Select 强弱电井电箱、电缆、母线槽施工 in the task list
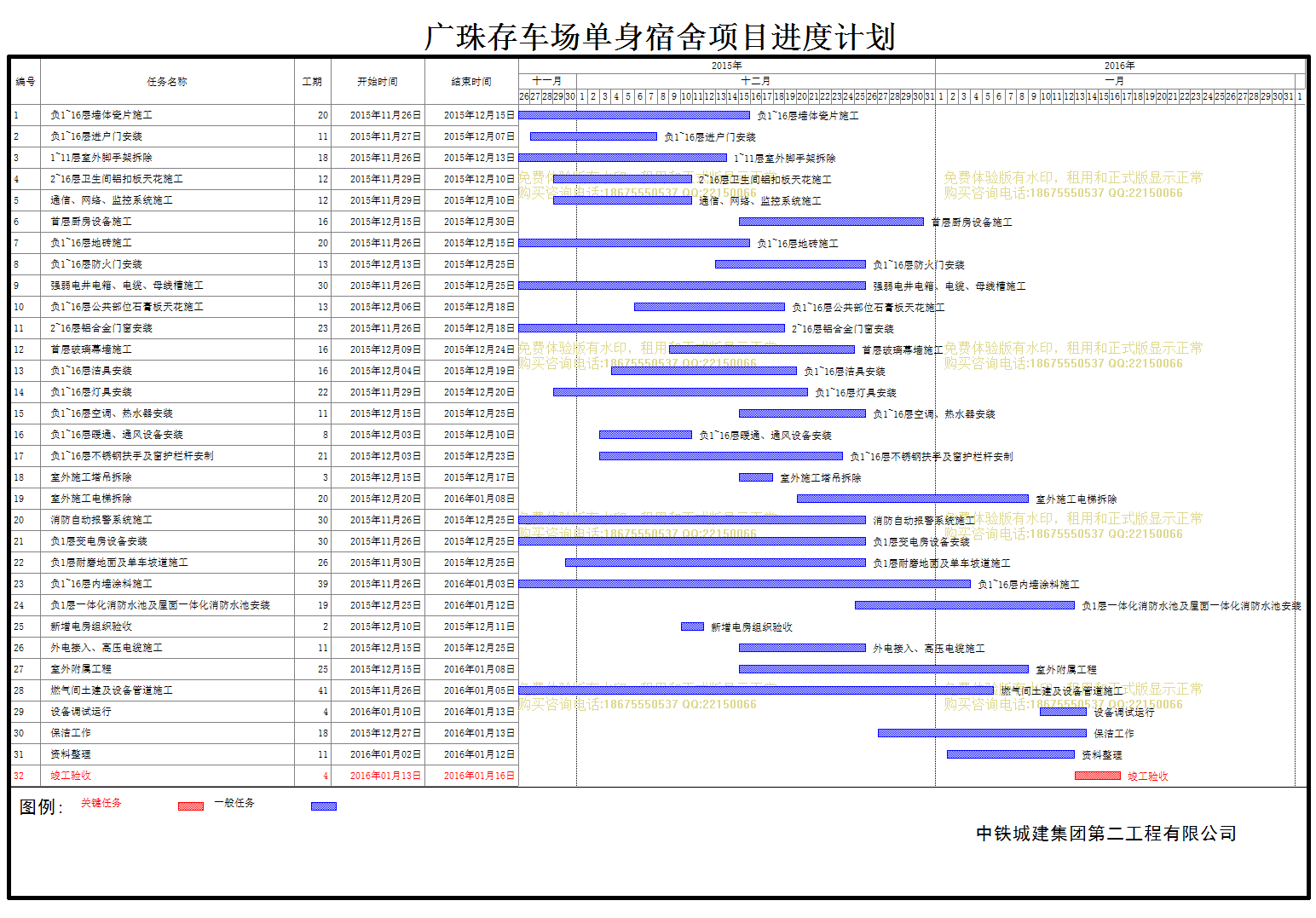Viewport: 1316px width, 918px height. point(127,286)
